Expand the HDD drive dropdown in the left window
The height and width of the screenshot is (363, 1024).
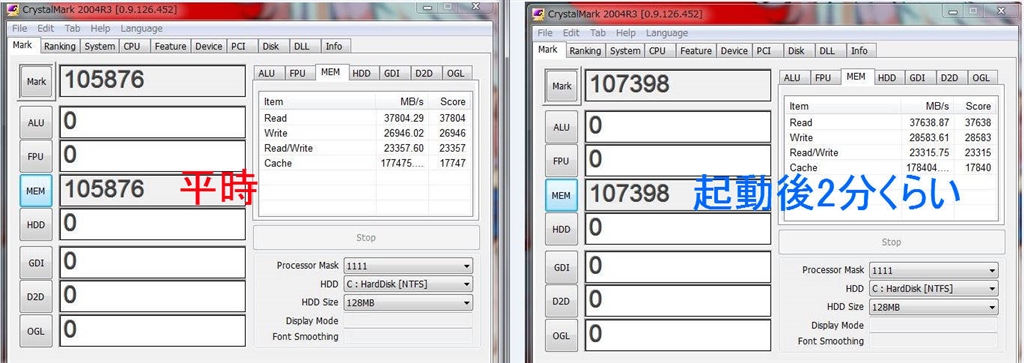(x=408, y=284)
